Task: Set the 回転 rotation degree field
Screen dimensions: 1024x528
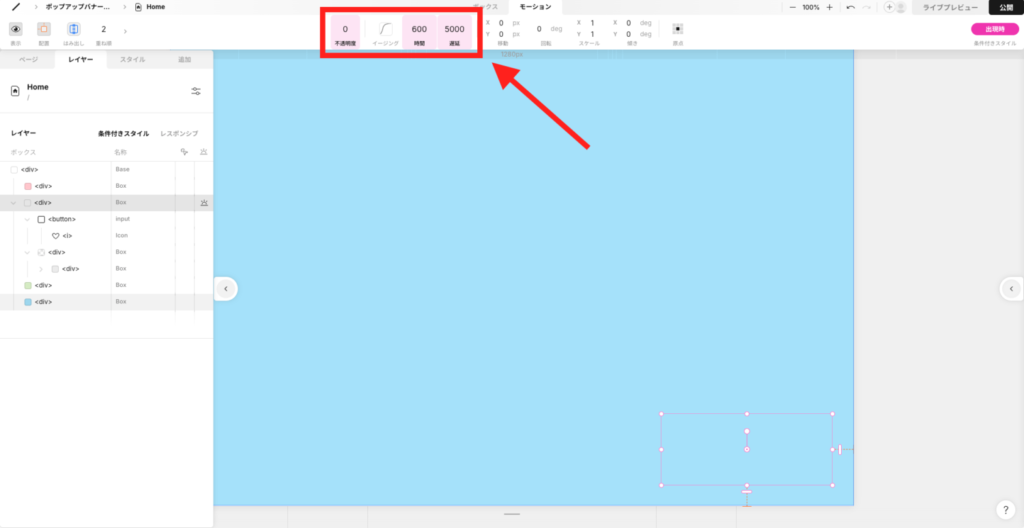Action: point(539,29)
